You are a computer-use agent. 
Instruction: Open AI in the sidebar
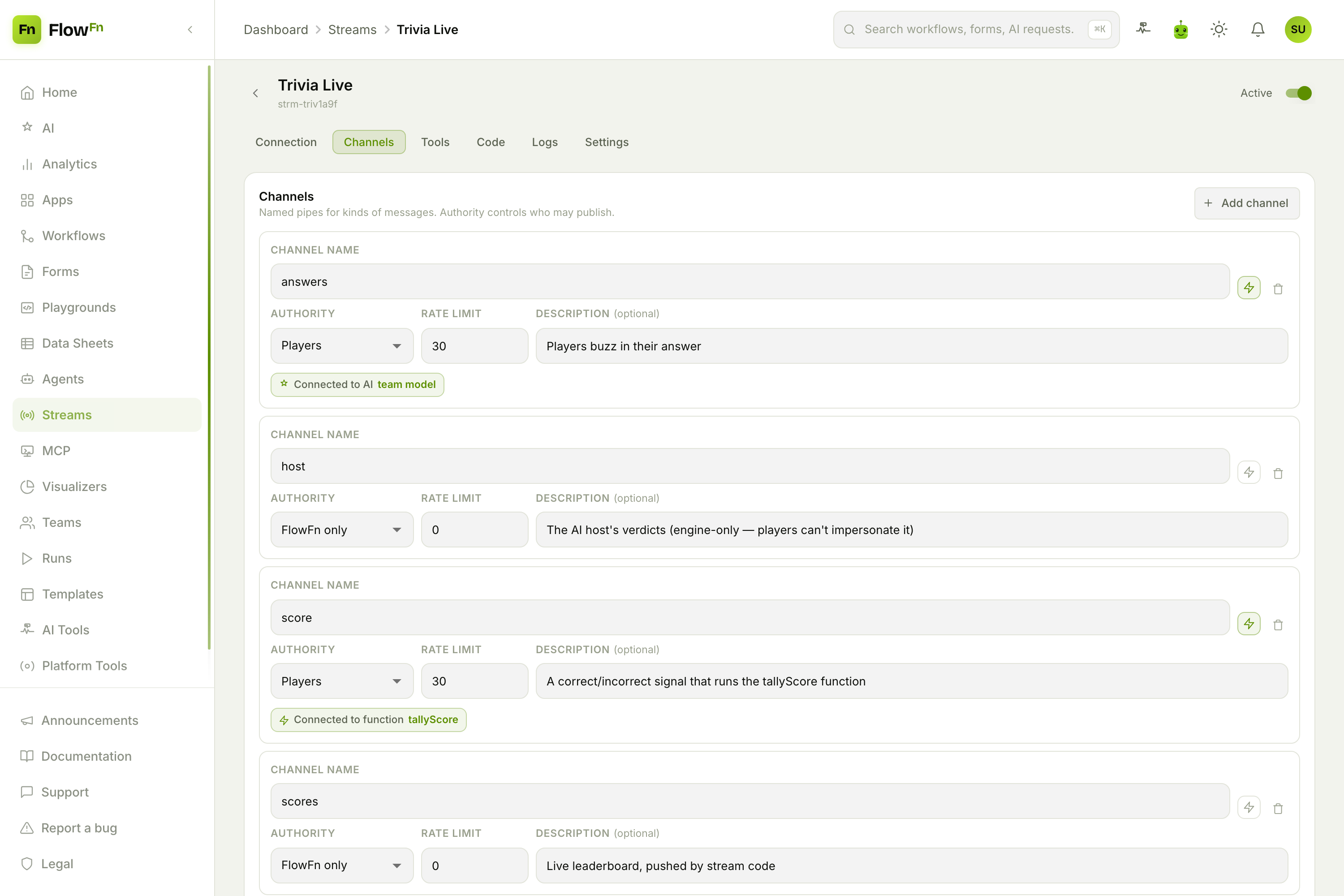(x=107, y=128)
